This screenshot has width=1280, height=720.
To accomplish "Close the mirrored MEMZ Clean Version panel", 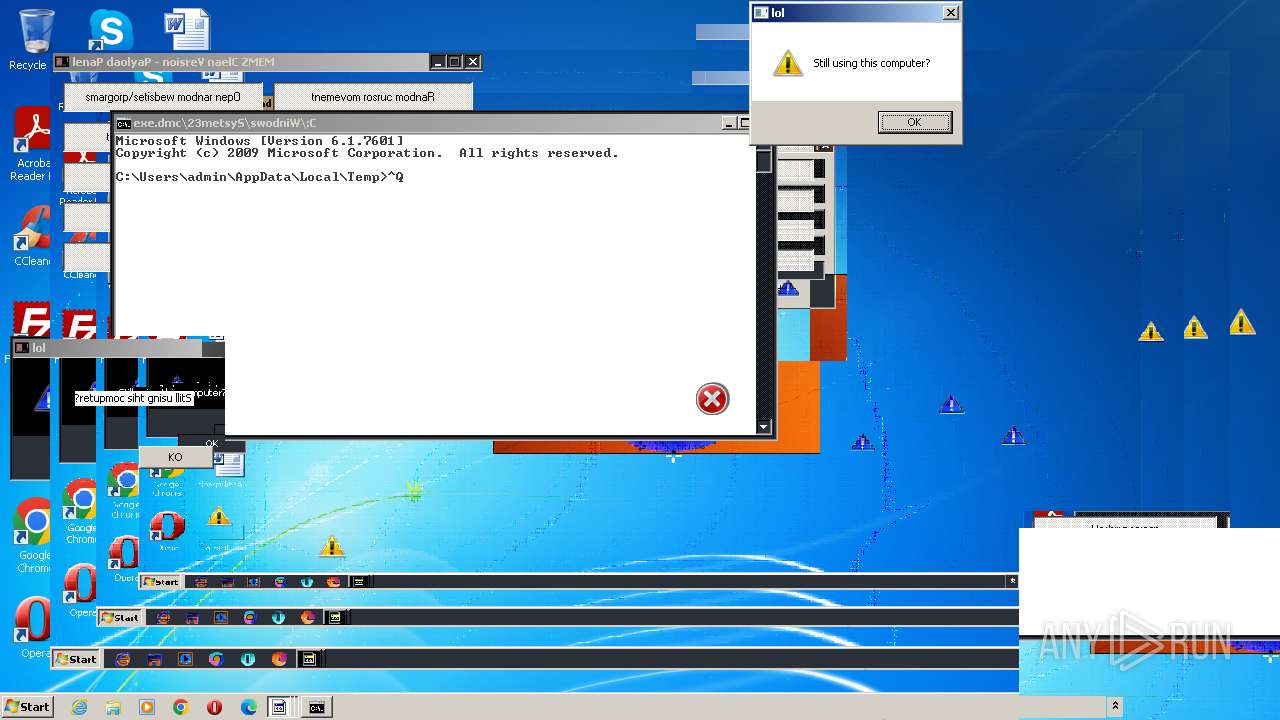I will (473, 62).
